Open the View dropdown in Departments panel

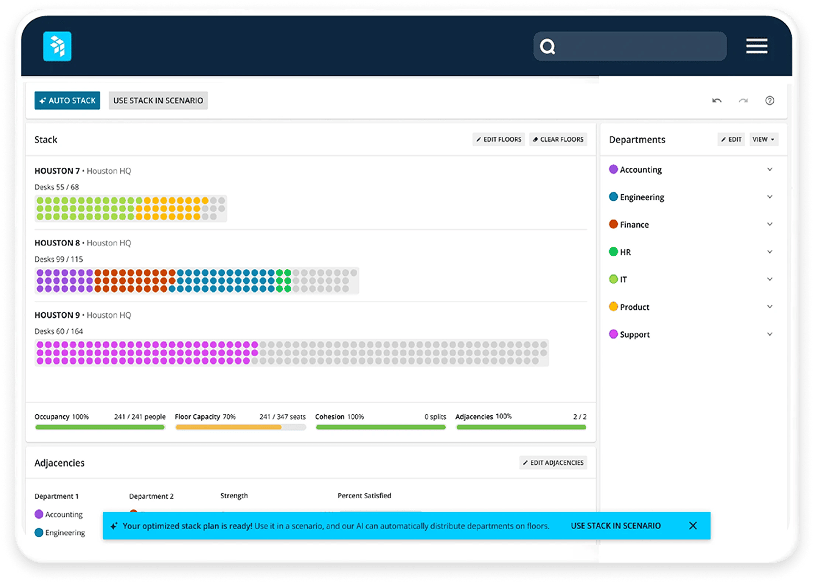click(x=763, y=139)
